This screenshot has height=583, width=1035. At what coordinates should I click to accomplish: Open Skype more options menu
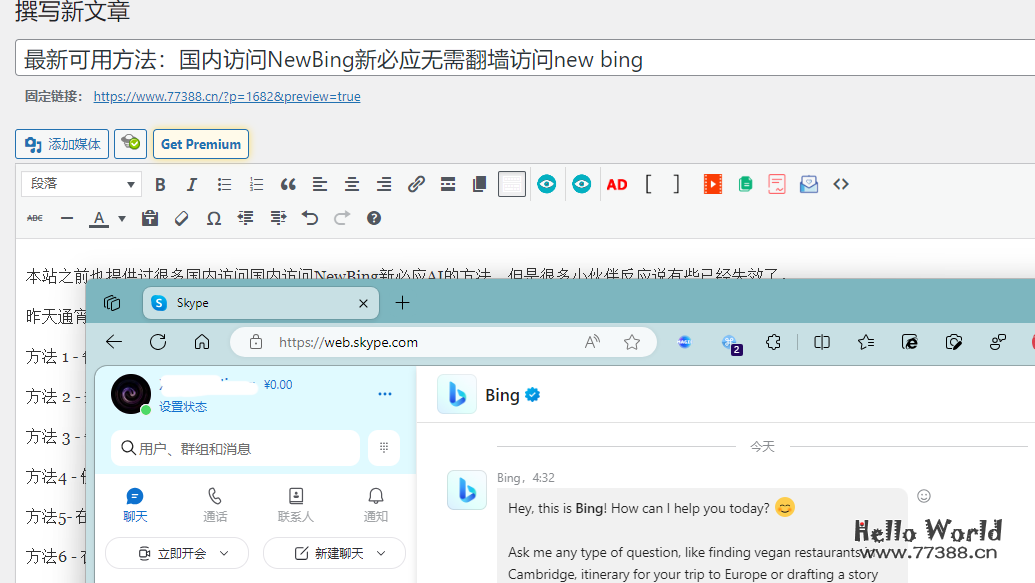click(385, 394)
